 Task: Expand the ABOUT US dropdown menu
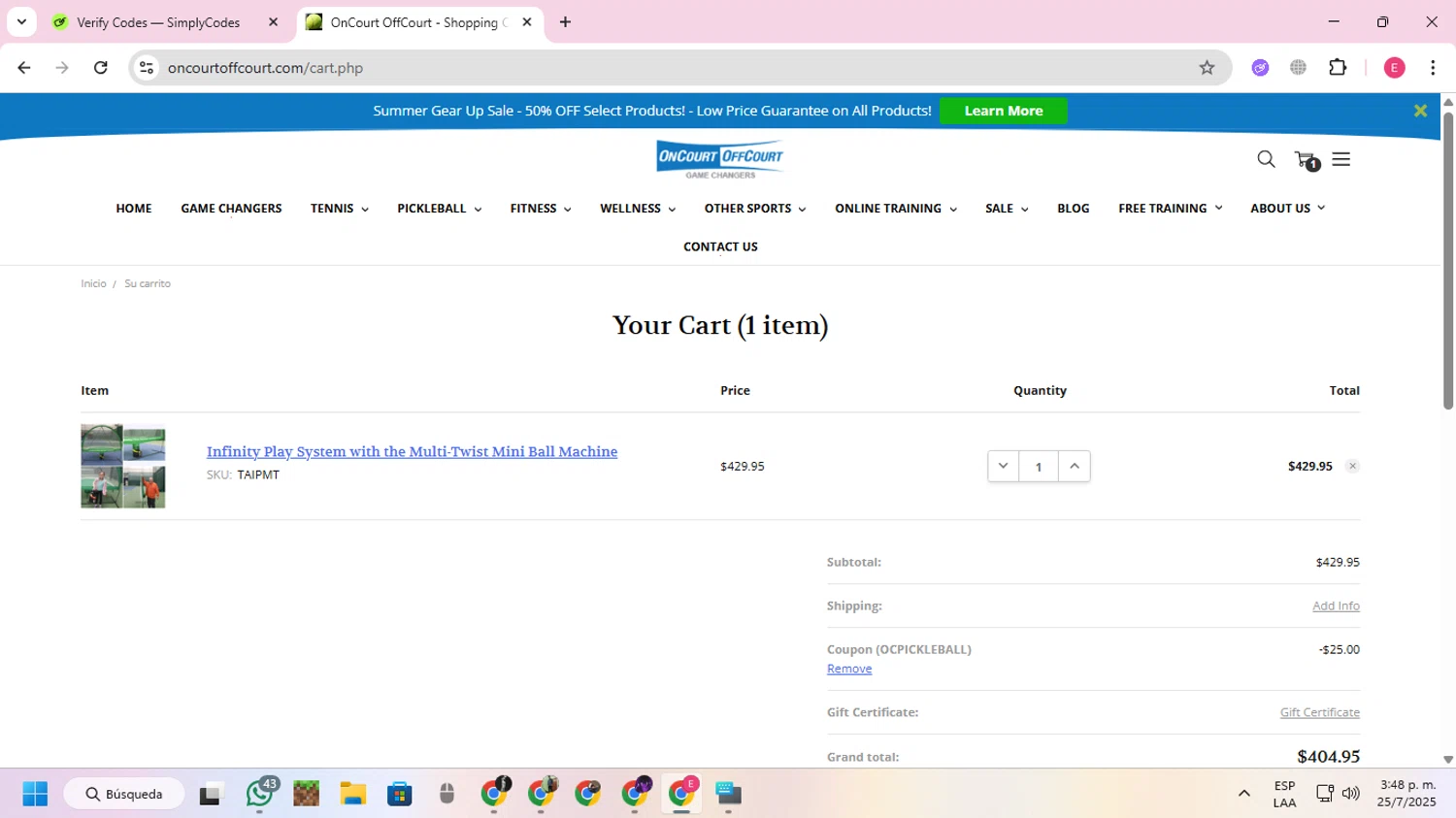tap(1287, 209)
